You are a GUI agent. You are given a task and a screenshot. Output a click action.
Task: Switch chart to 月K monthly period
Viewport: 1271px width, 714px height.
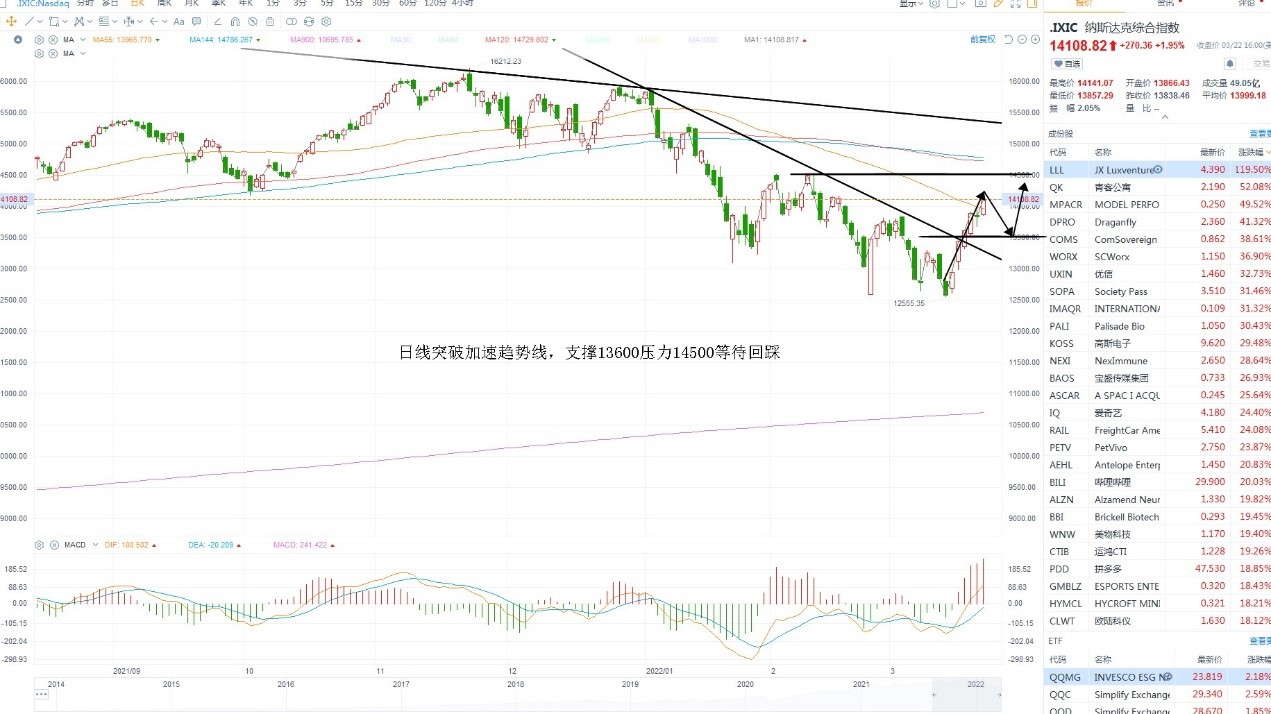click(x=192, y=4)
